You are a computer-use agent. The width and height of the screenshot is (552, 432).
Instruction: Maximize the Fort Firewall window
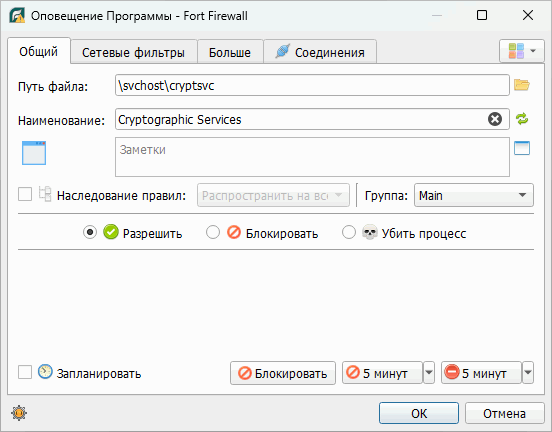(x=482, y=15)
